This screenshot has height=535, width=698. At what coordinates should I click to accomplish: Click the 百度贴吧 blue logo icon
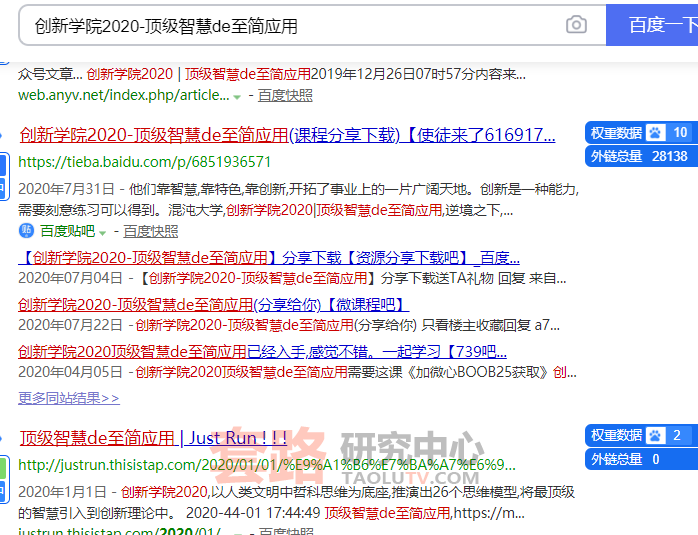[x=26, y=231]
